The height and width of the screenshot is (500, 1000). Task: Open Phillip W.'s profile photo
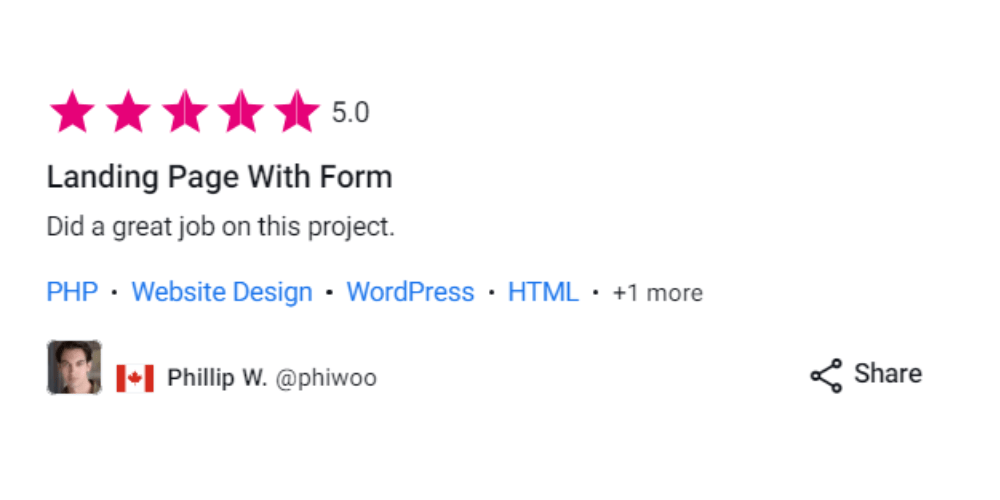pyautogui.click(x=74, y=367)
